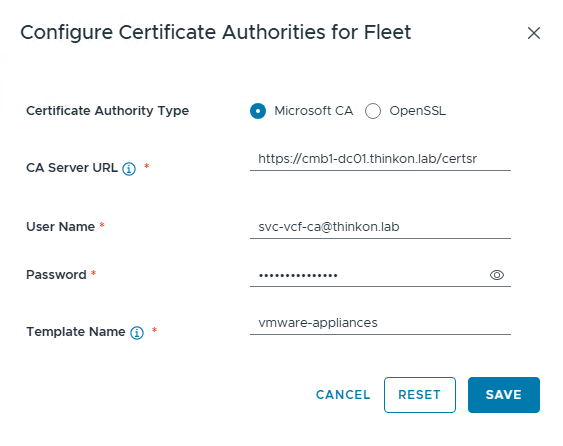Select the User Name label text

point(60,227)
